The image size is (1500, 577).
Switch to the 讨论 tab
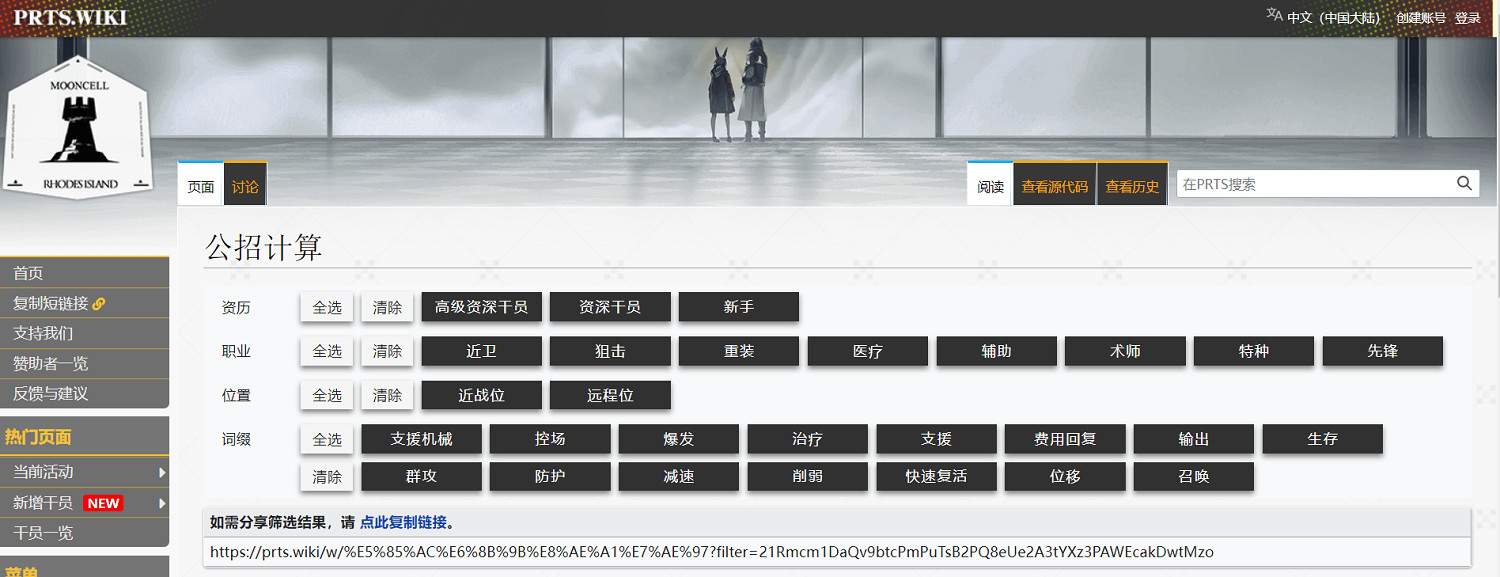[245, 187]
